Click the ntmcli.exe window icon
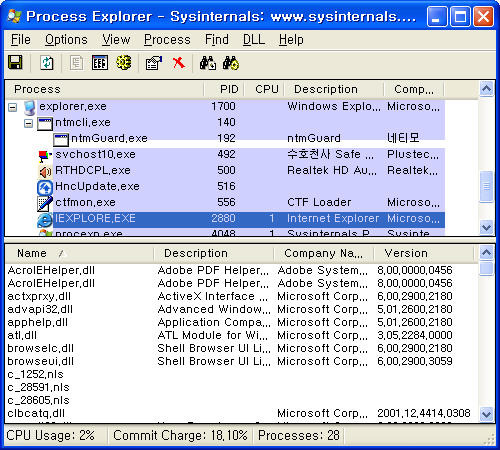This screenshot has height=450, width=500. point(45,124)
